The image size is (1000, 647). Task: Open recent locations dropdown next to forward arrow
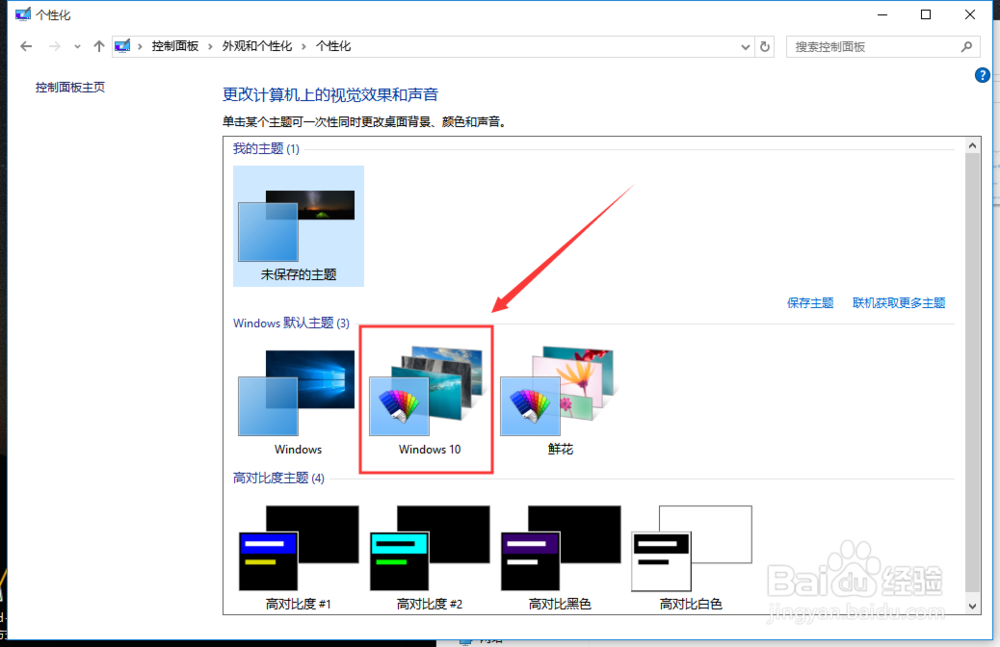tap(77, 46)
